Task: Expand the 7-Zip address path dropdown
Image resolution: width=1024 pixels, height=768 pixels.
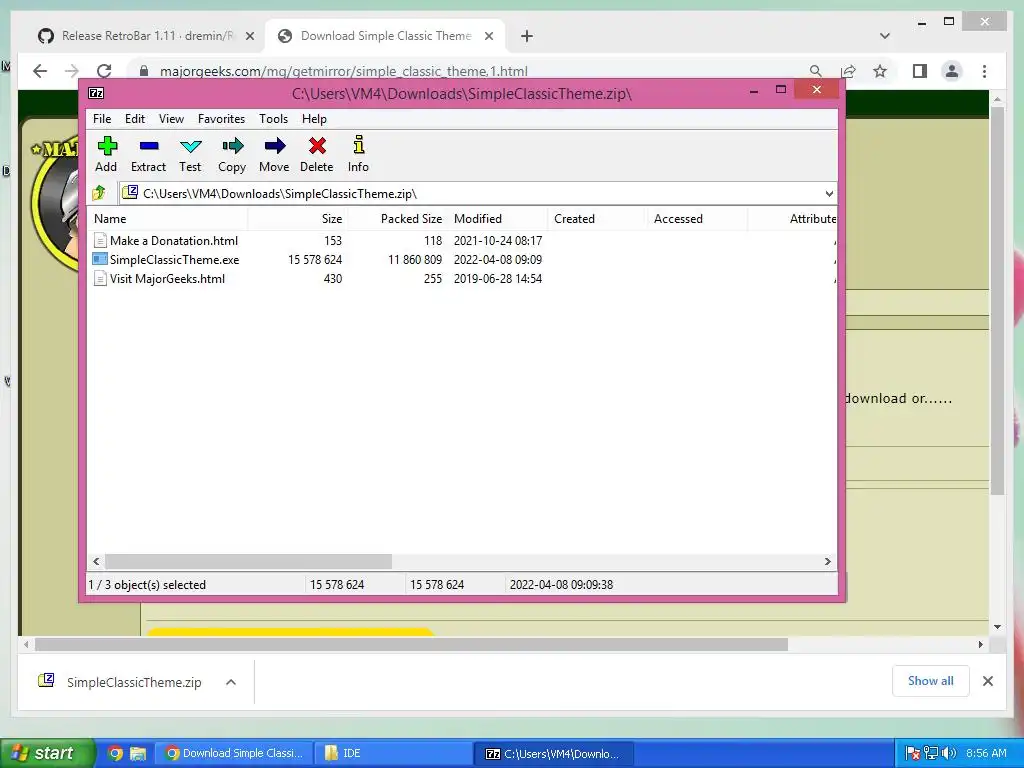Action: click(829, 193)
